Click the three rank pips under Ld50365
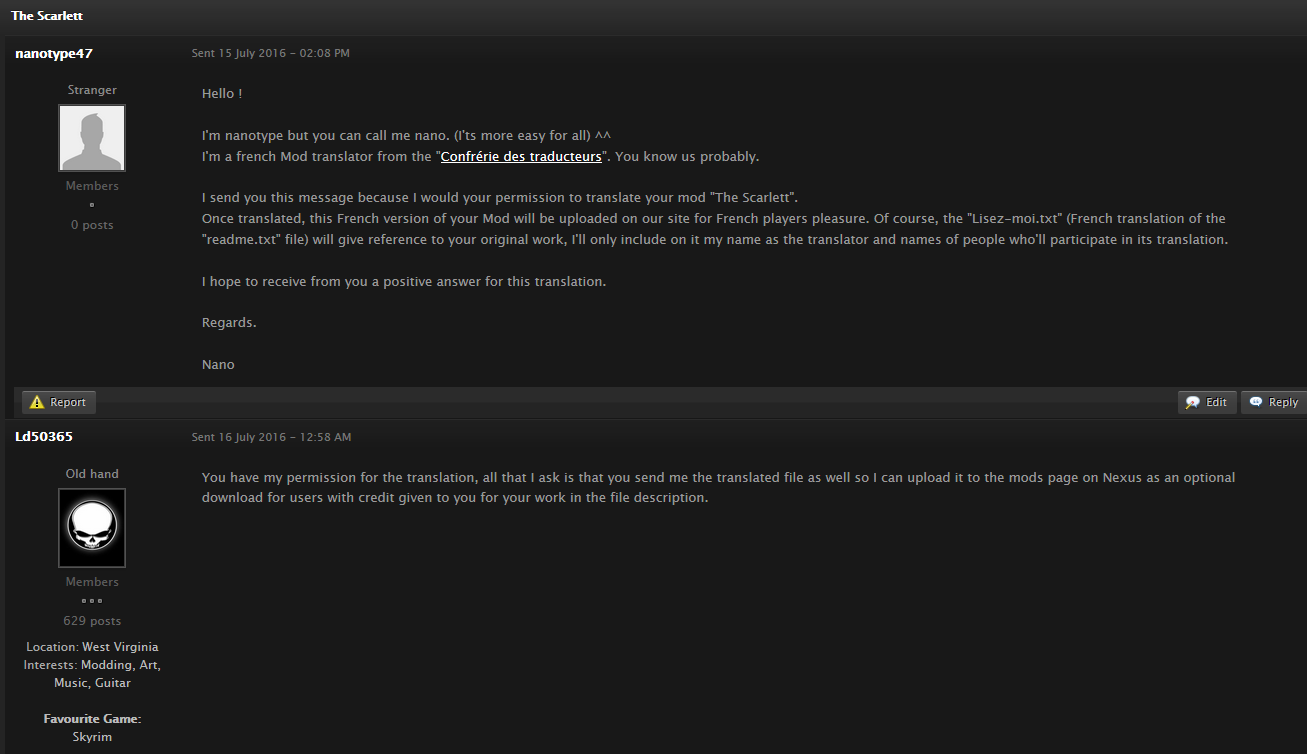Viewport: 1307px width, 754px height. point(92,601)
